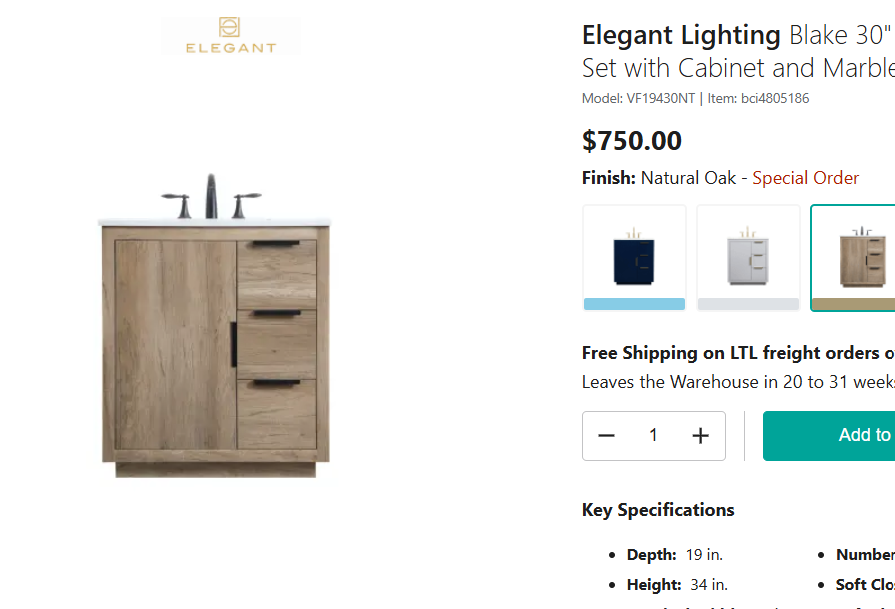
Task: Select the navy blue finish swatch
Action: pyautogui.click(x=634, y=257)
